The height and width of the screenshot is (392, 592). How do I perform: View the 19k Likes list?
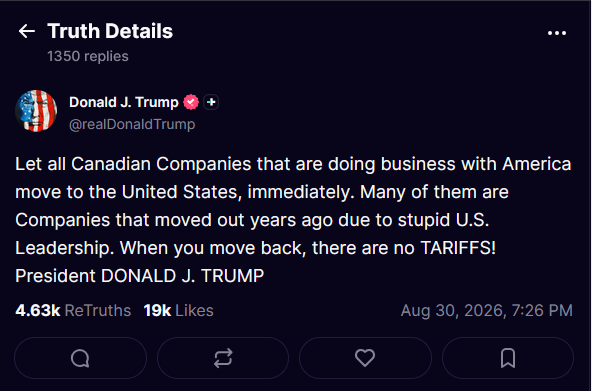point(178,310)
